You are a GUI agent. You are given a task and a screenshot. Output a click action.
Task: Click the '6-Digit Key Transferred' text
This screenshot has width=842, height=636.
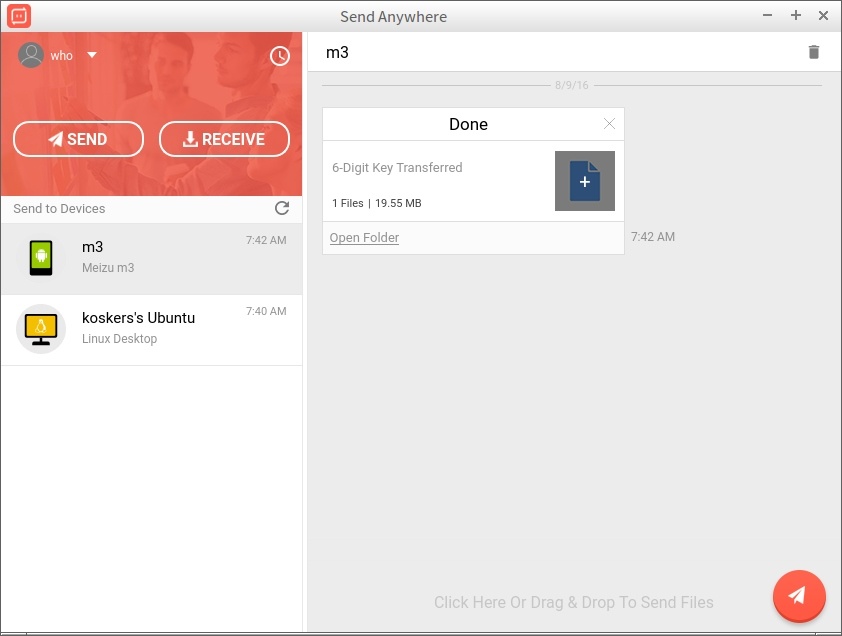click(397, 168)
